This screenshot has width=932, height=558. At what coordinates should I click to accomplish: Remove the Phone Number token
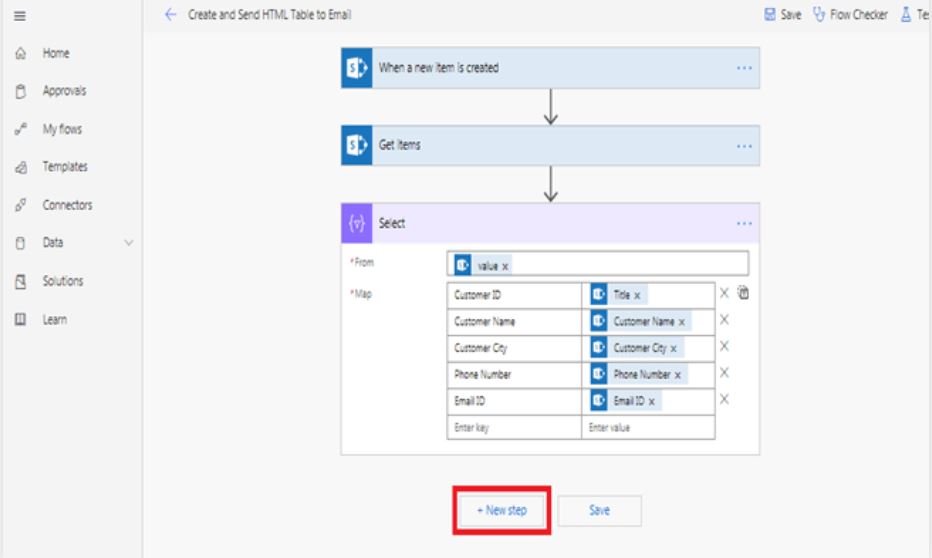pos(678,375)
